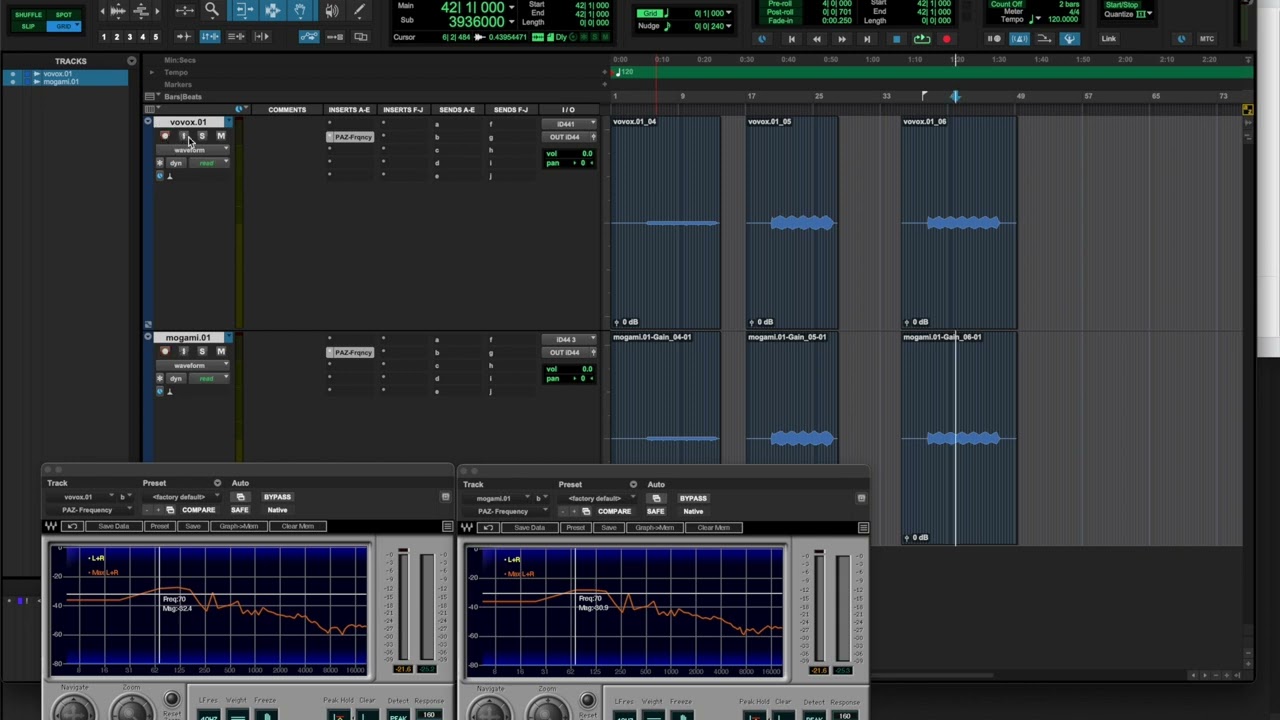
Task: Open vovox.01 automation mode selector (read)
Action: (209, 163)
